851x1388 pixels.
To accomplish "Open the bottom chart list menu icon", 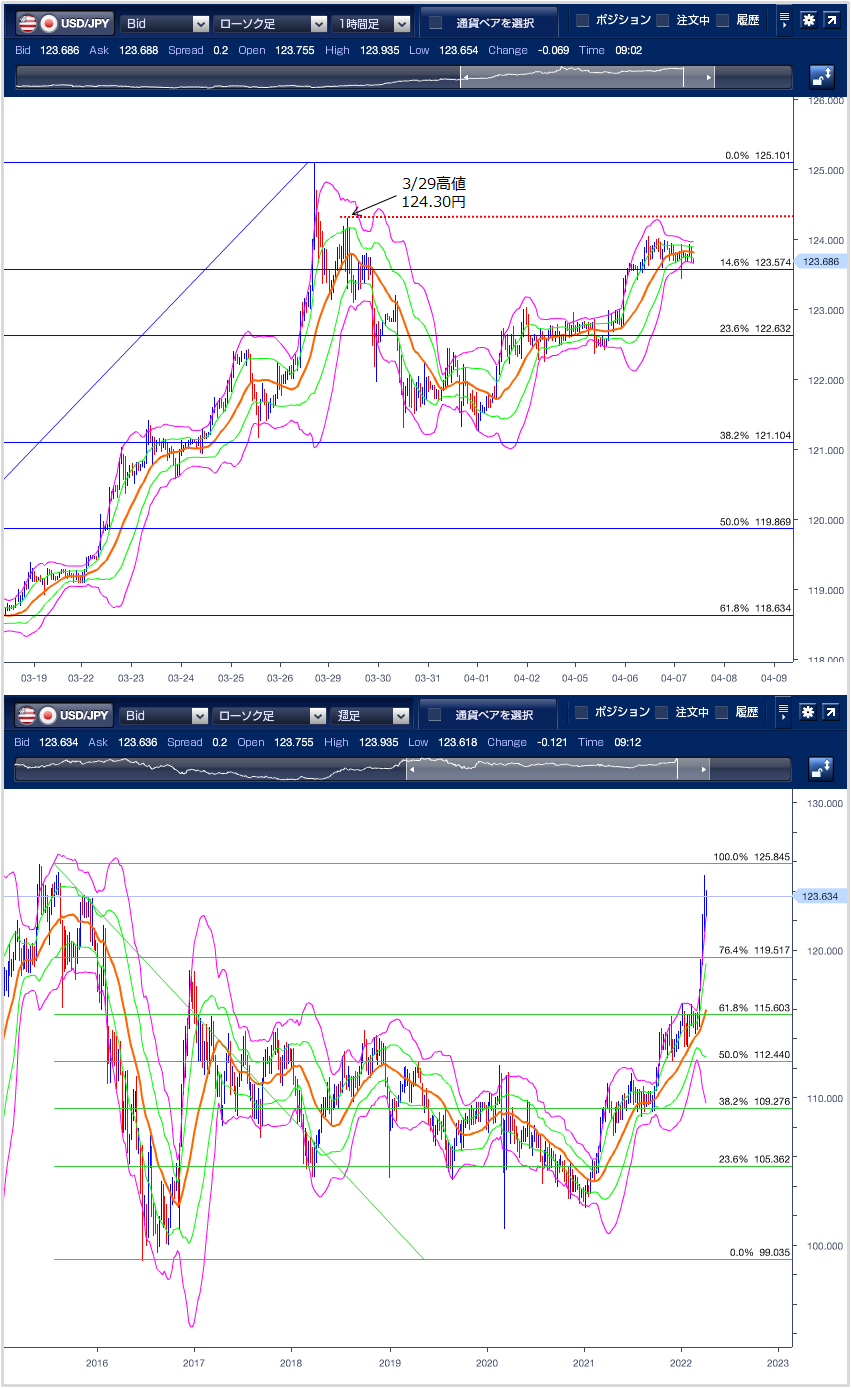I will [x=784, y=714].
